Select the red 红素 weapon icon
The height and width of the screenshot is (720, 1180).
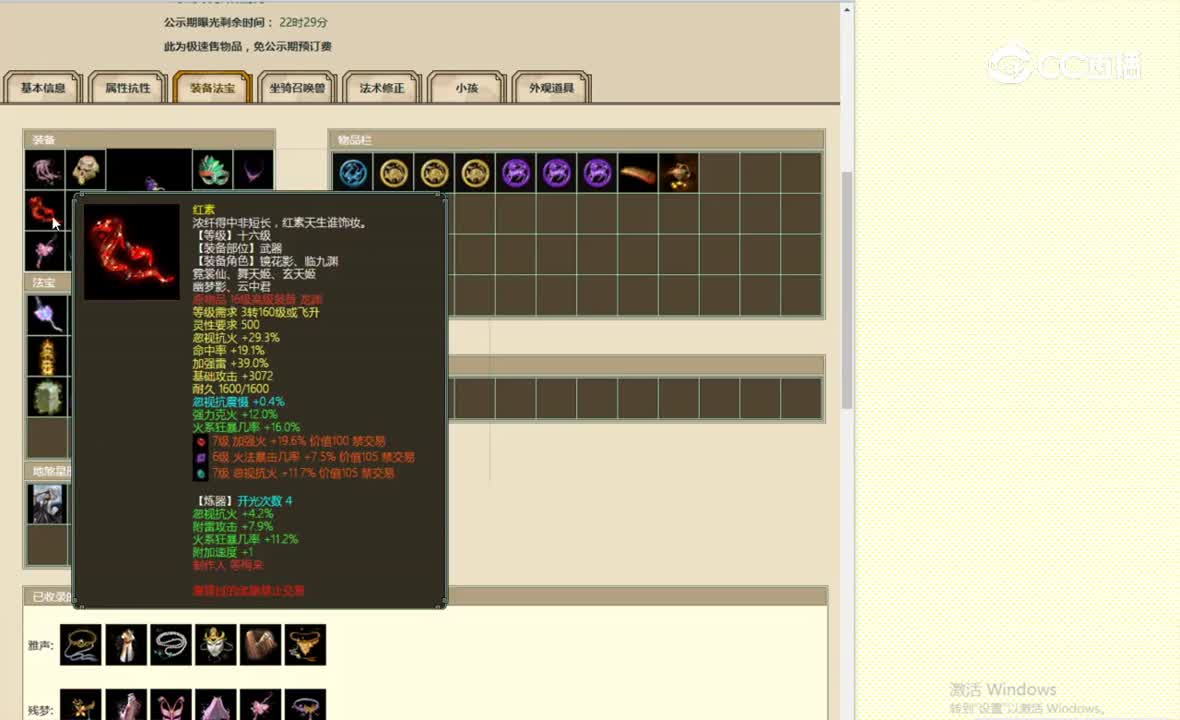click(x=44, y=211)
